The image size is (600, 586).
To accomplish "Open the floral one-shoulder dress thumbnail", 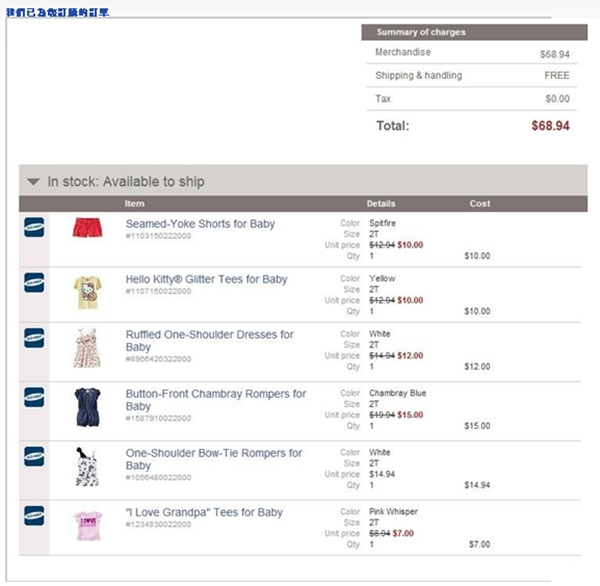I will coord(87,348).
